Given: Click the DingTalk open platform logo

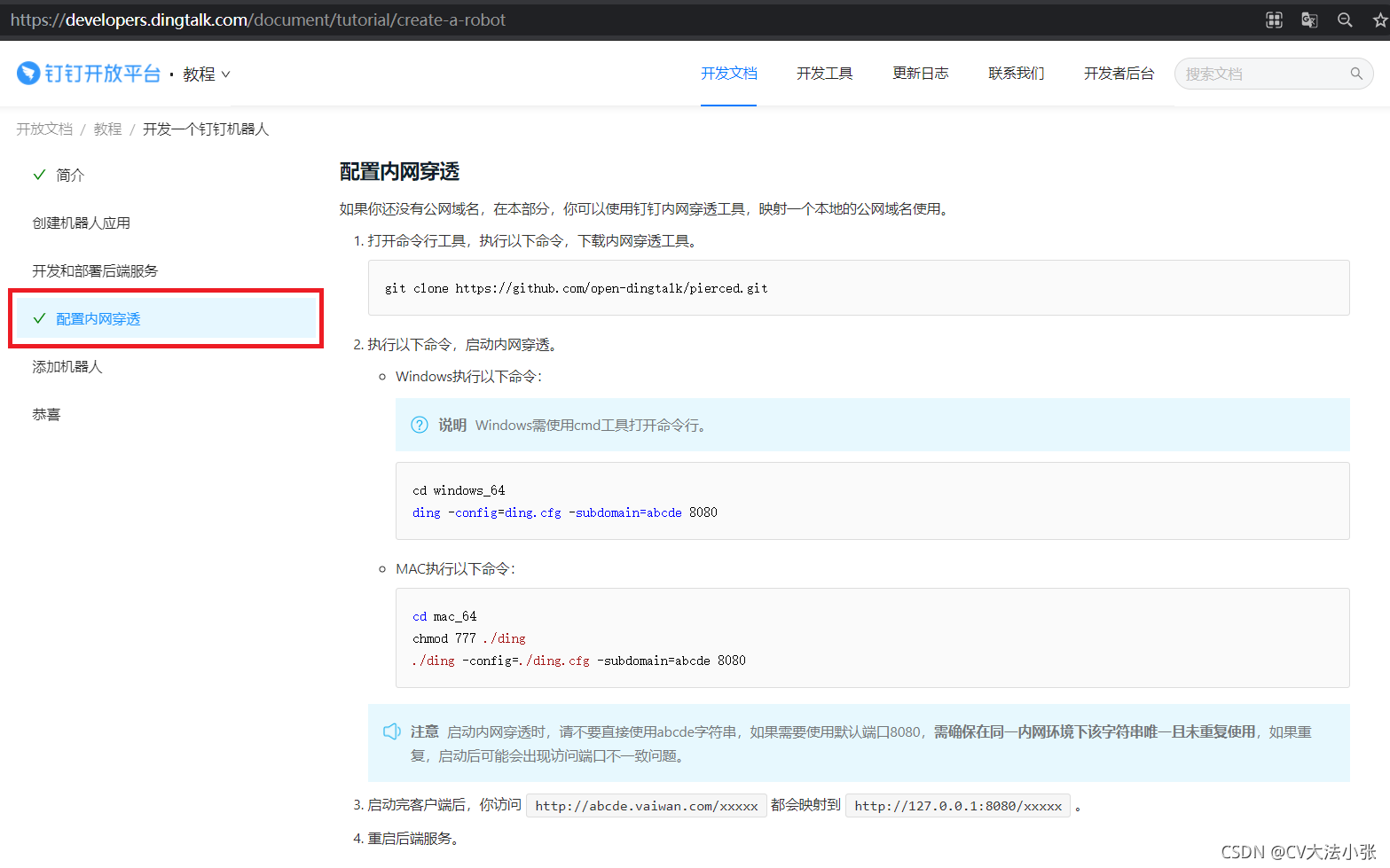Looking at the screenshot, I should coord(89,74).
